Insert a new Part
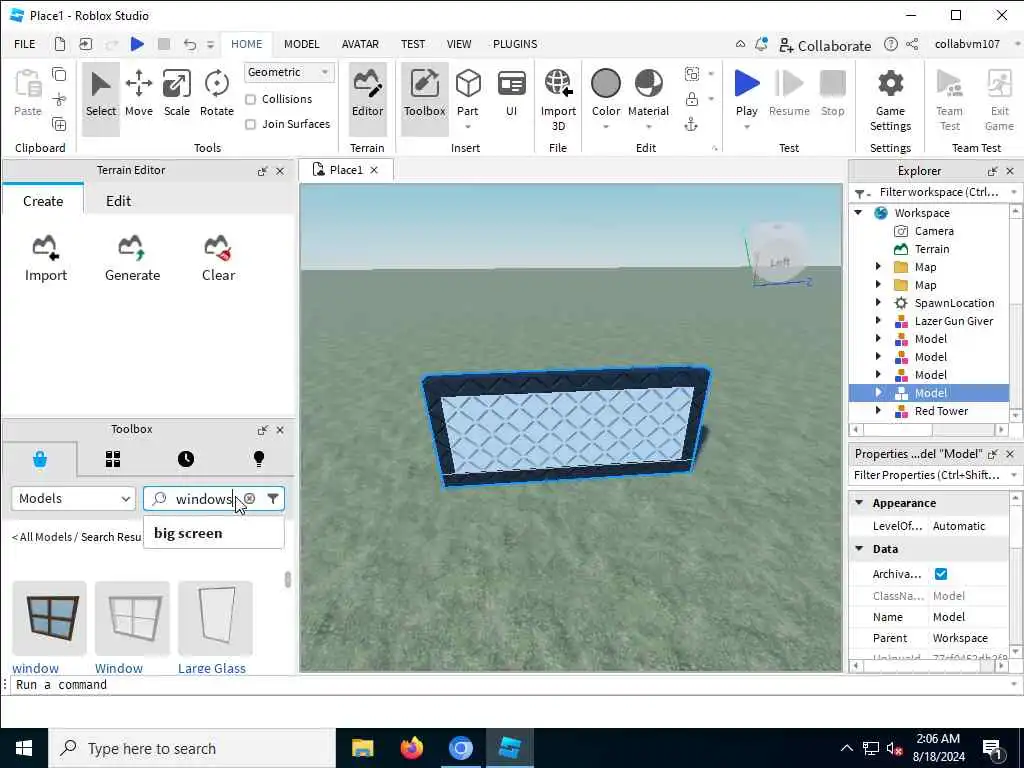The height and width of the screenshot is (768, 1024). [x=468, y=93]
